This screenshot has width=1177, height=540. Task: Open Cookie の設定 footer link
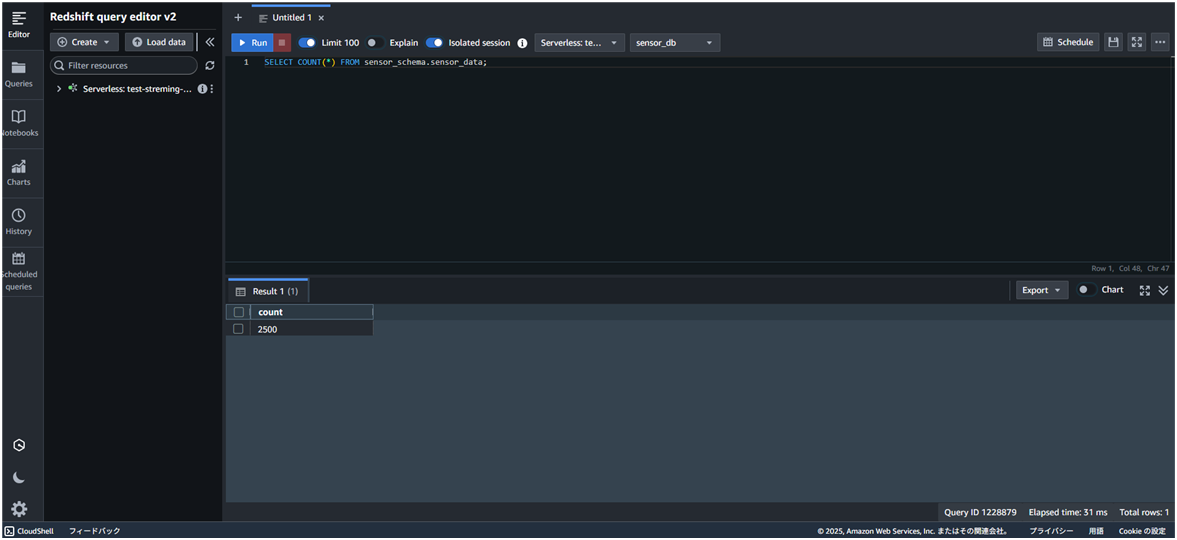[1142, 531]
